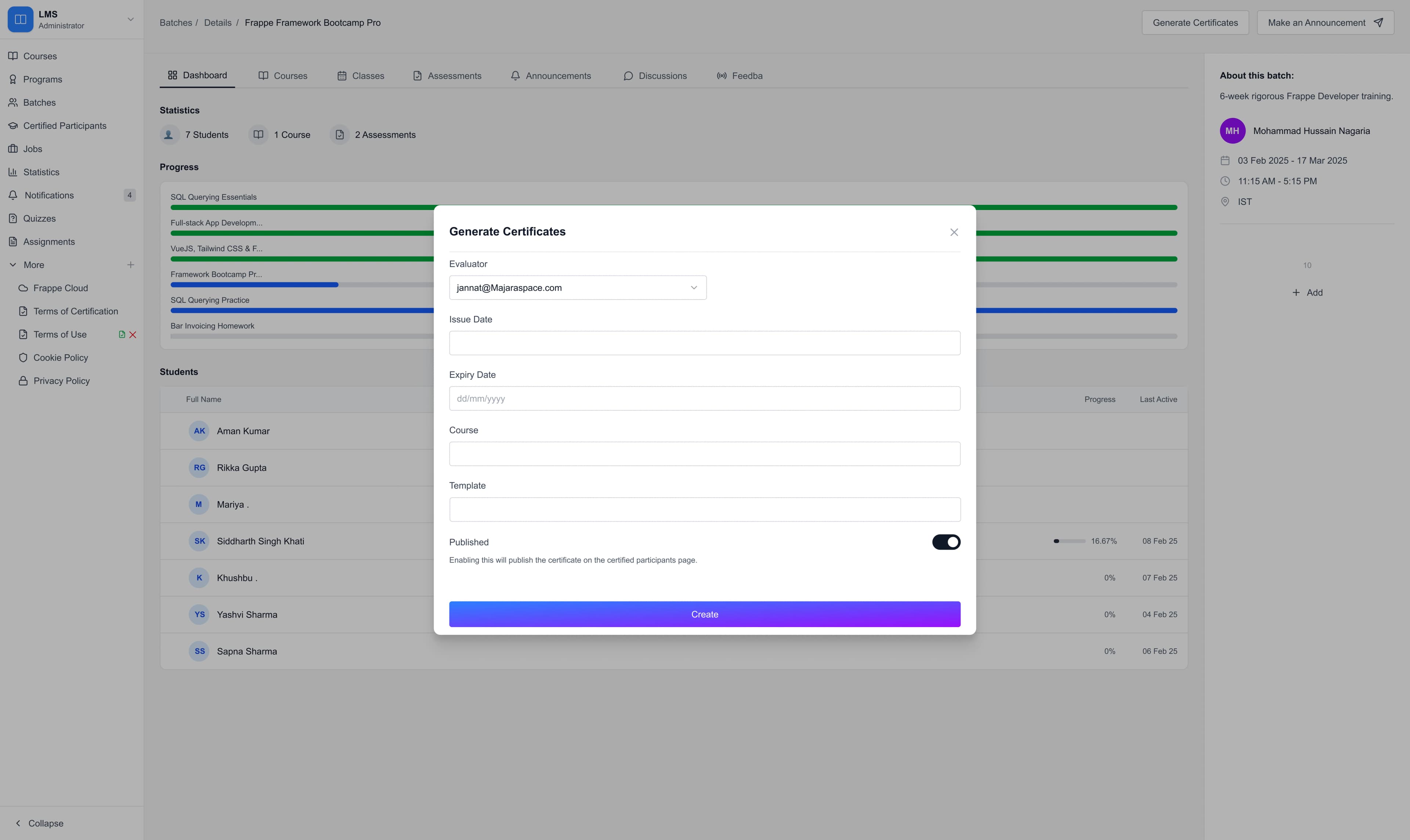Open Notifications showing 4 alerts

[49, 195]
